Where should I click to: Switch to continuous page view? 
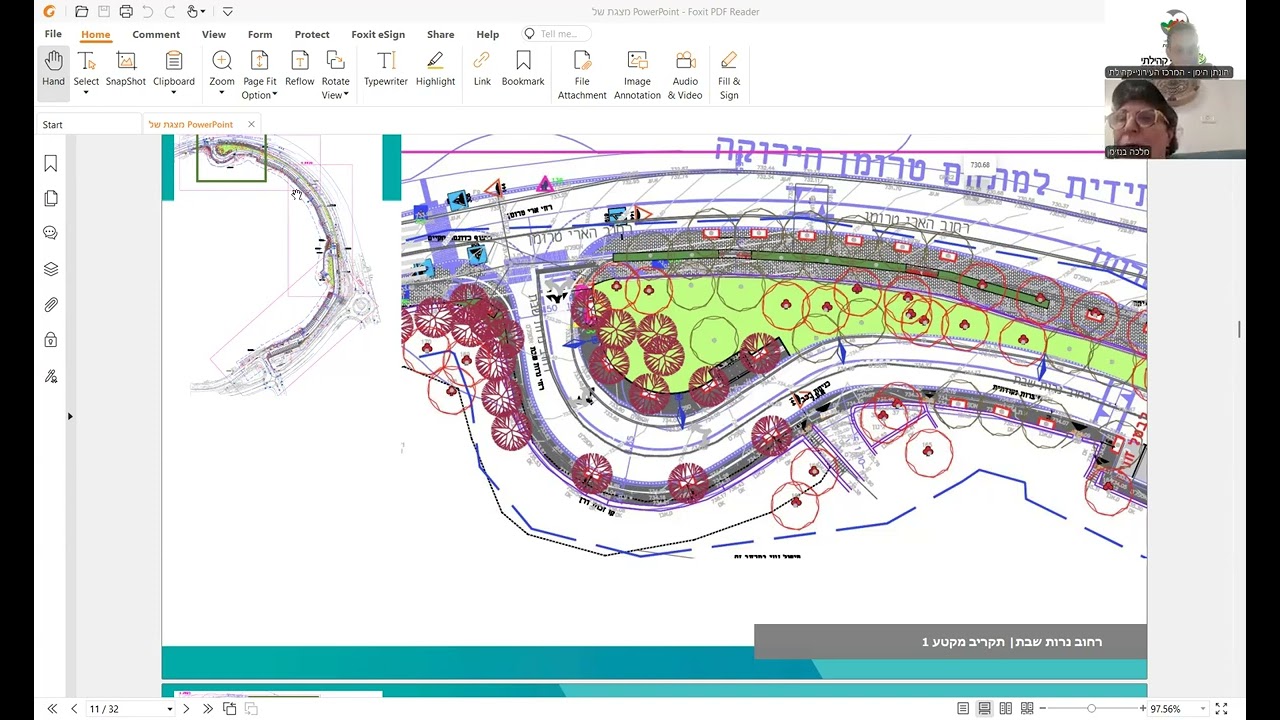click(984, 708)
